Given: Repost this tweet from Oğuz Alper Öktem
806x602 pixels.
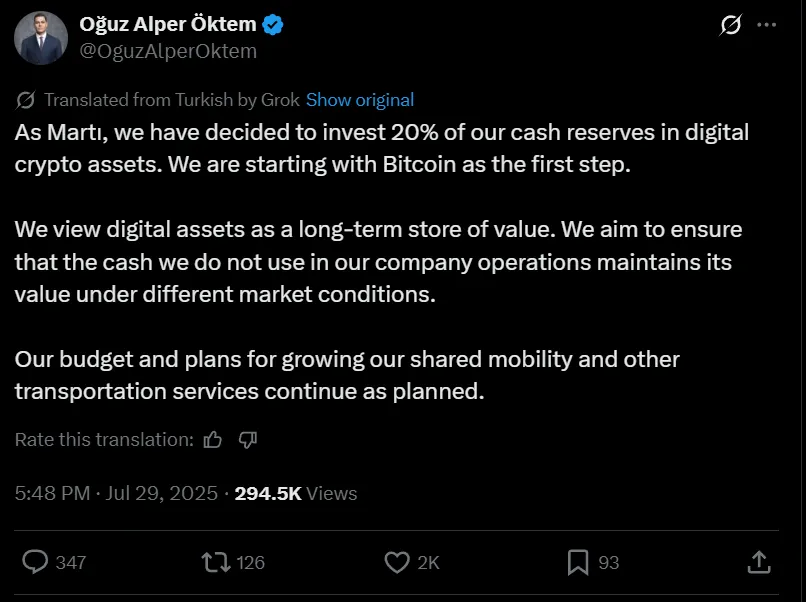Looking at the screenshot, I should [217, 562].
